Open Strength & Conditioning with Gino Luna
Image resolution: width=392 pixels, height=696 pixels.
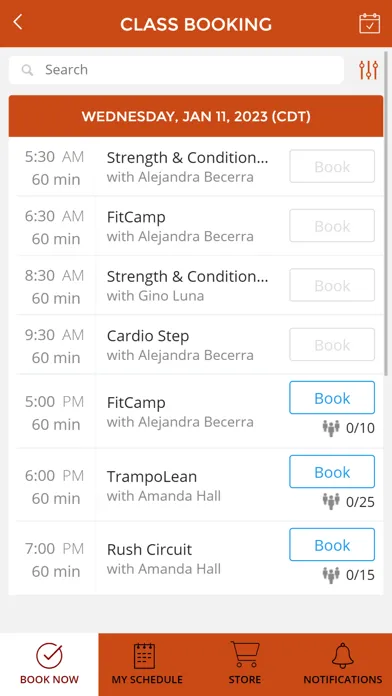(187, 285)
